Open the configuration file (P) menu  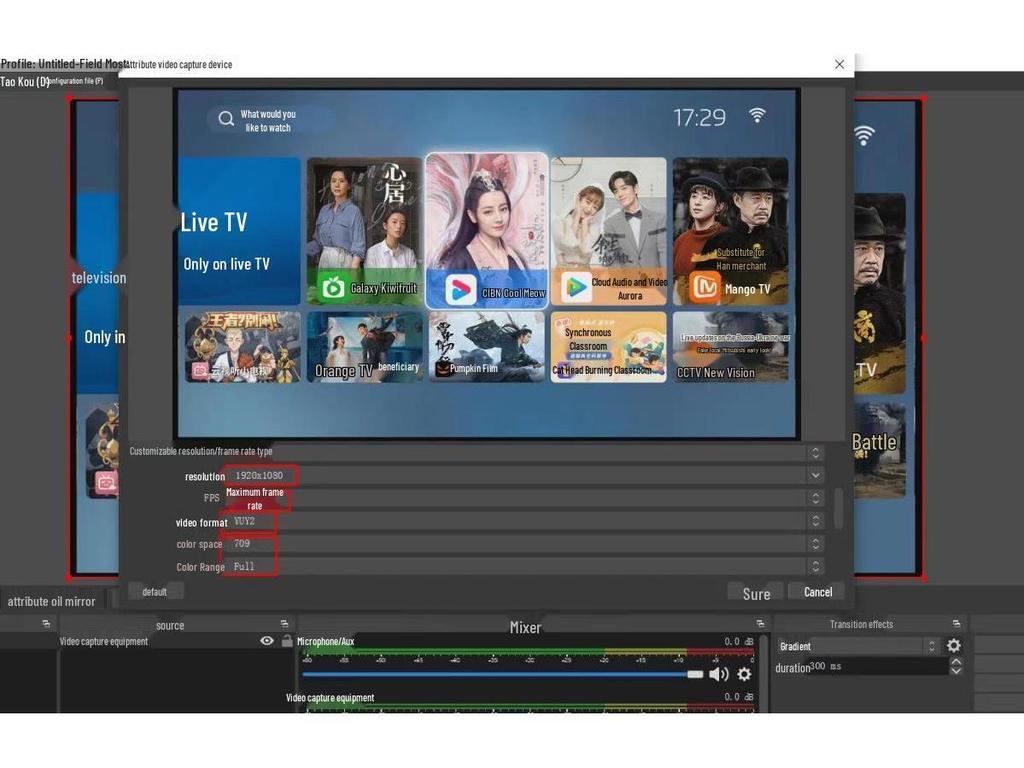coord(76,81)
